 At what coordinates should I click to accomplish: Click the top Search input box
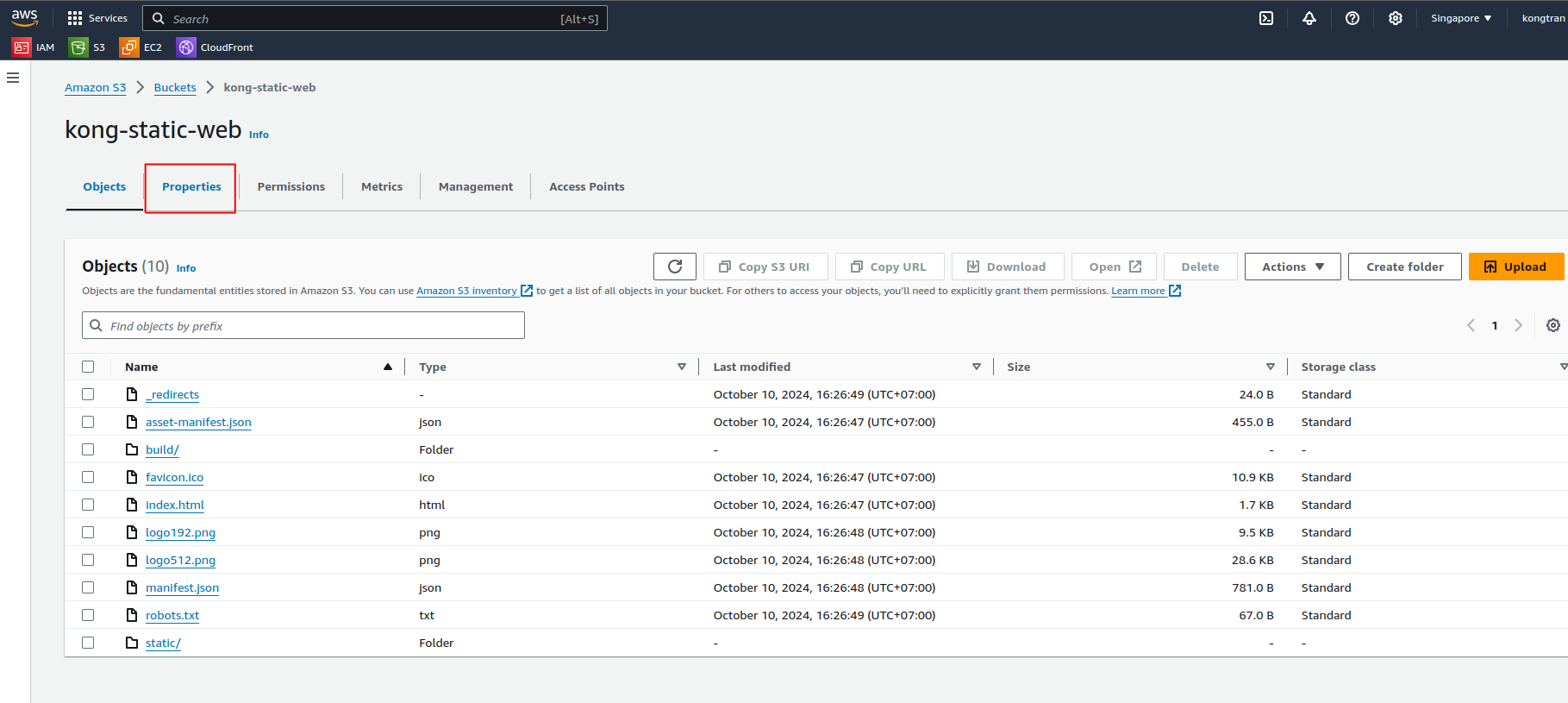click(x=375, y=18)
